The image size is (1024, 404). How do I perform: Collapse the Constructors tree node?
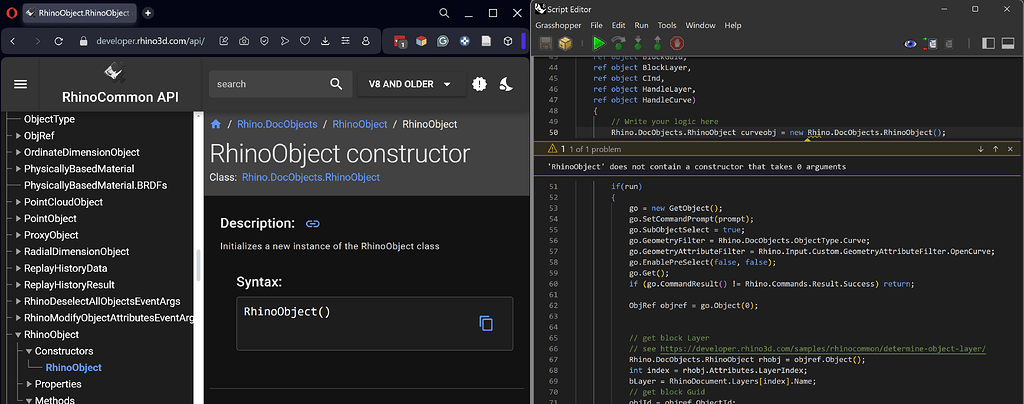(x=28, y=351)
